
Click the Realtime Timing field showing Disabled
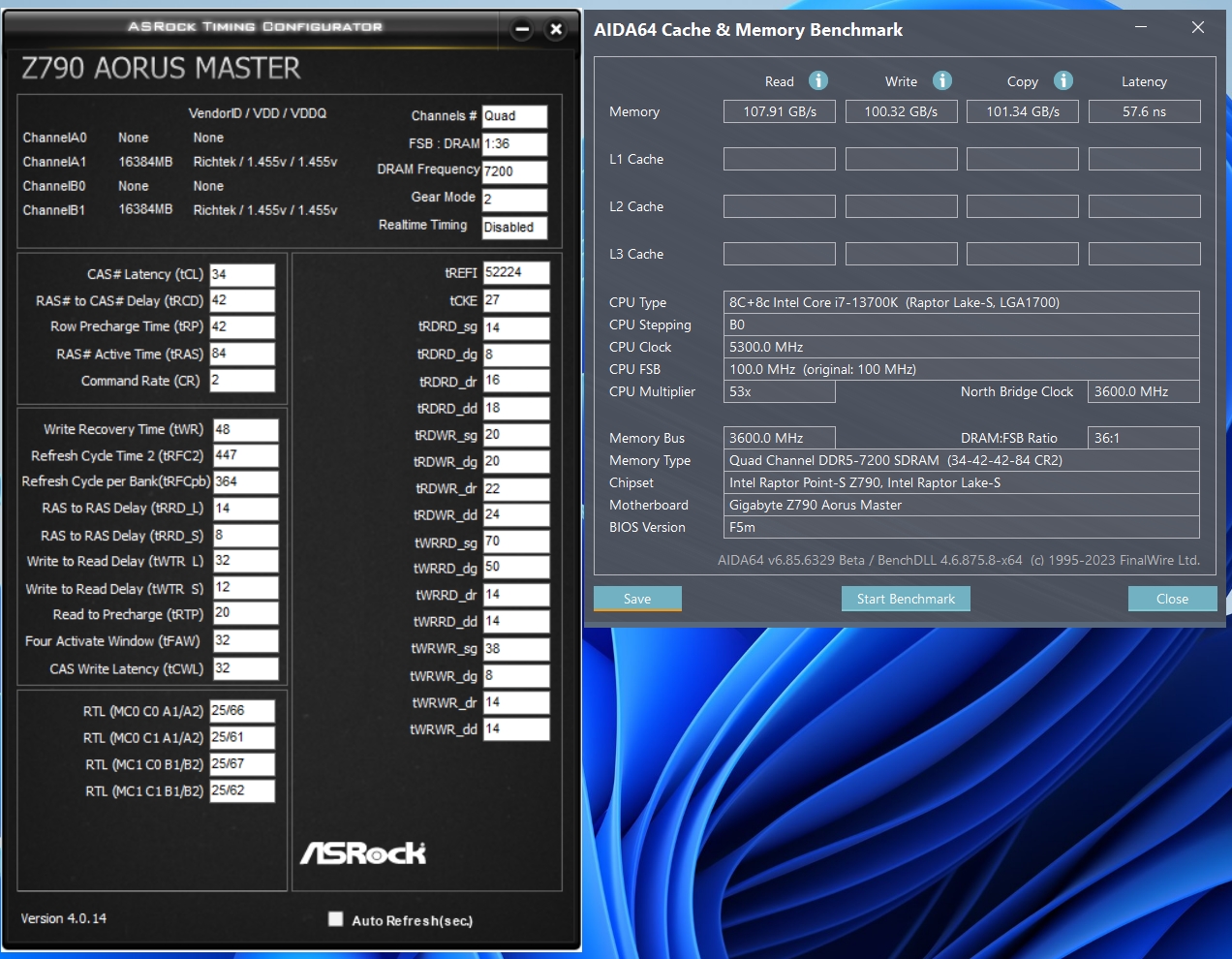514,228
